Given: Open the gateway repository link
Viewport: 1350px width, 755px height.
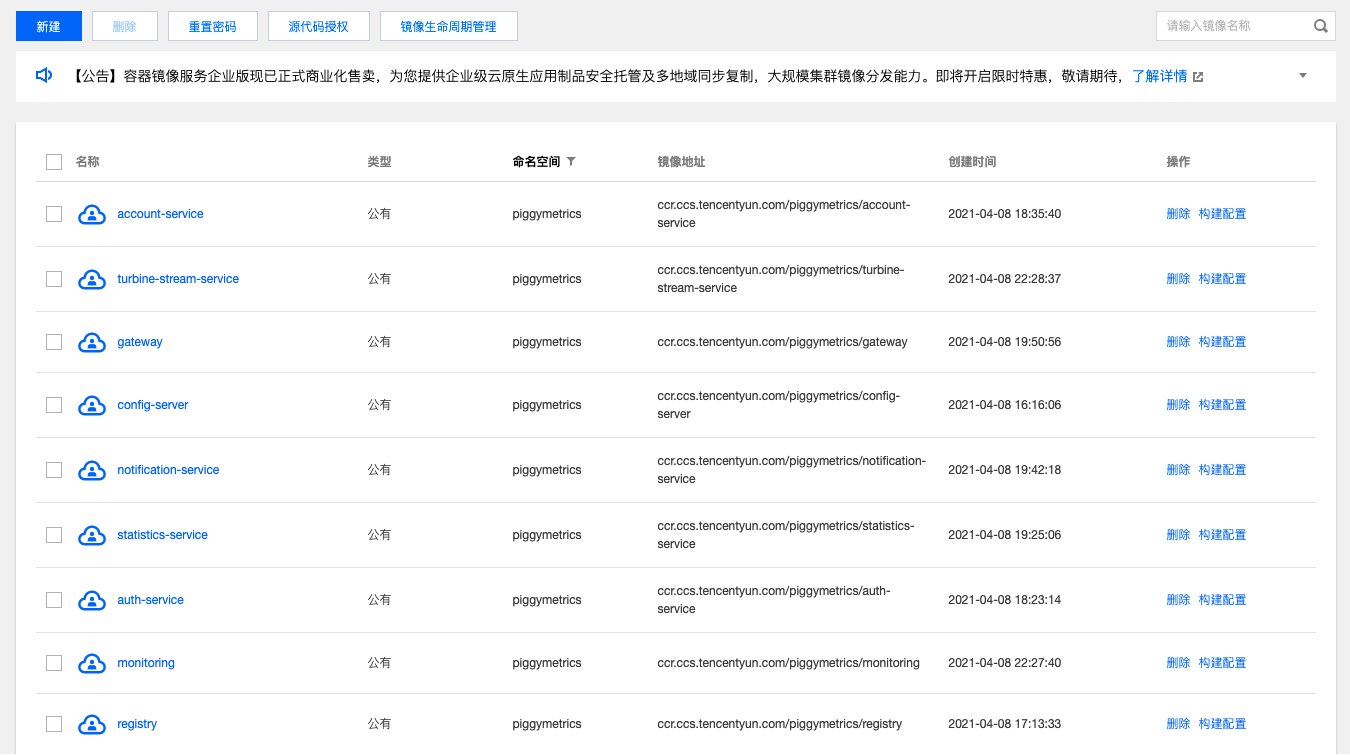Looking at the screenshot, I should pos(140,342).
